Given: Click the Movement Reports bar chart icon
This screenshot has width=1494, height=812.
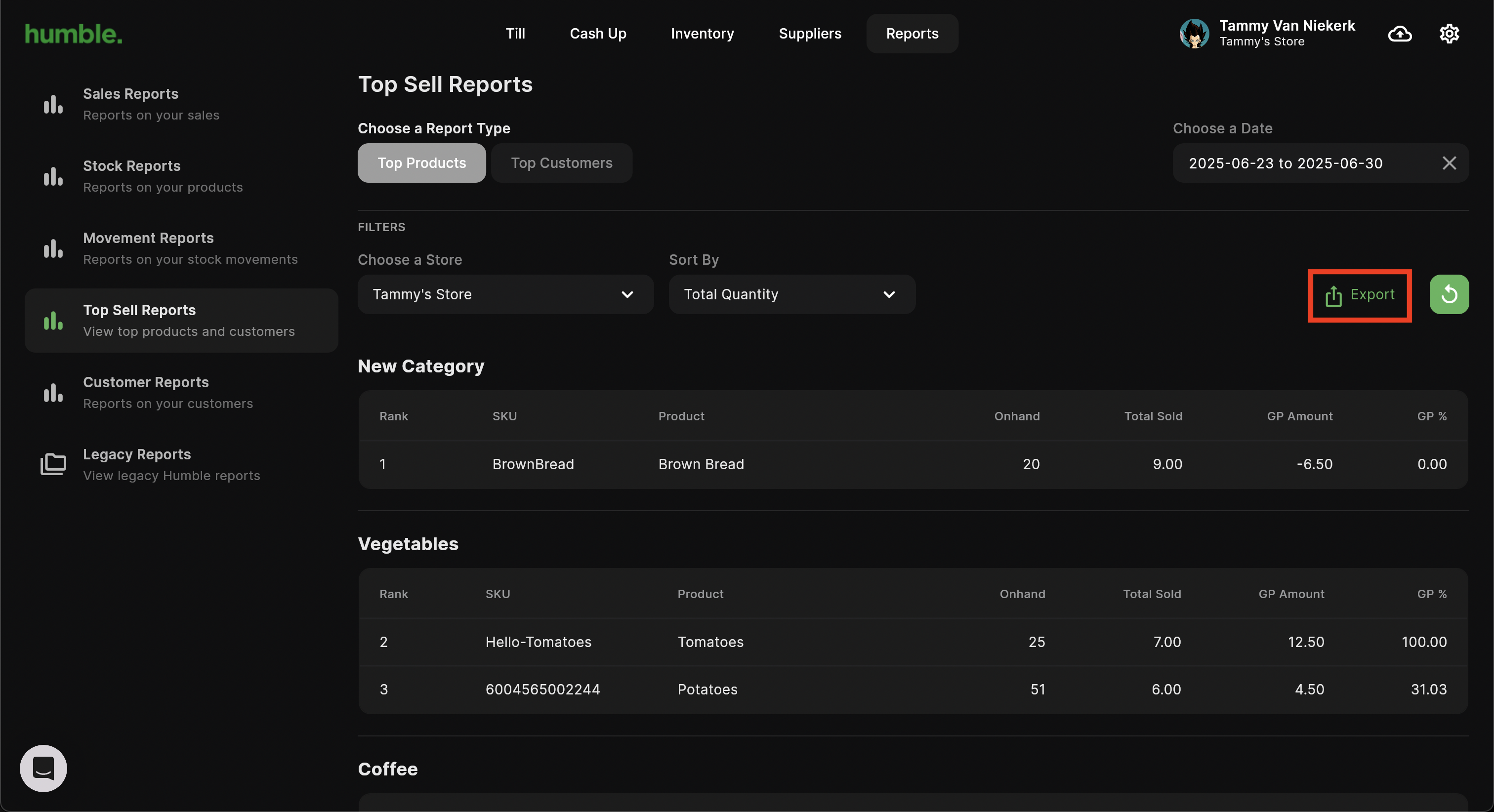Looking at the screenshot, I should [53, 248].
